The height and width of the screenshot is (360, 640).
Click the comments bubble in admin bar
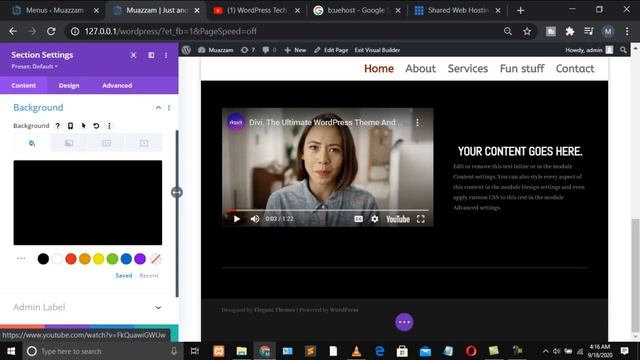coord(269,50)
